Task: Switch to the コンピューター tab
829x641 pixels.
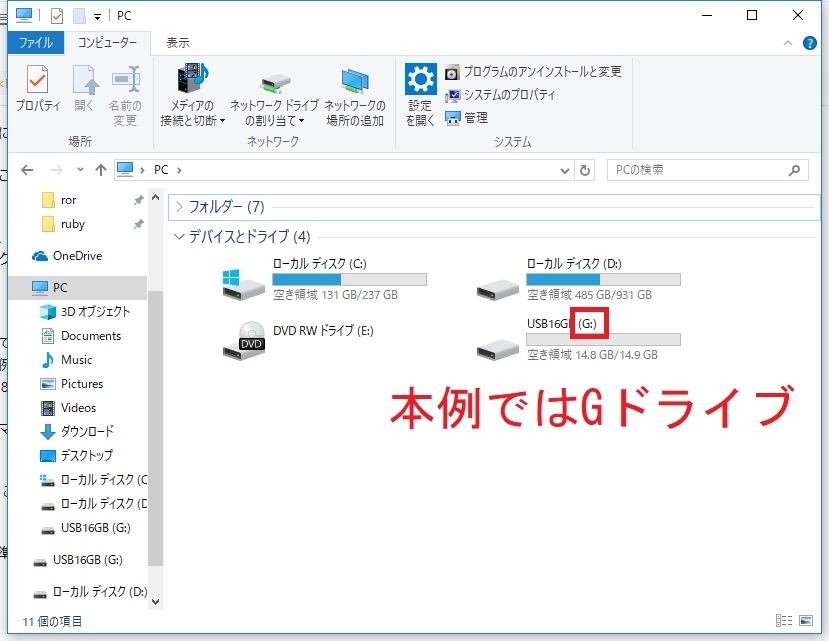Action: pyautogui.click(x=107, y=42)
